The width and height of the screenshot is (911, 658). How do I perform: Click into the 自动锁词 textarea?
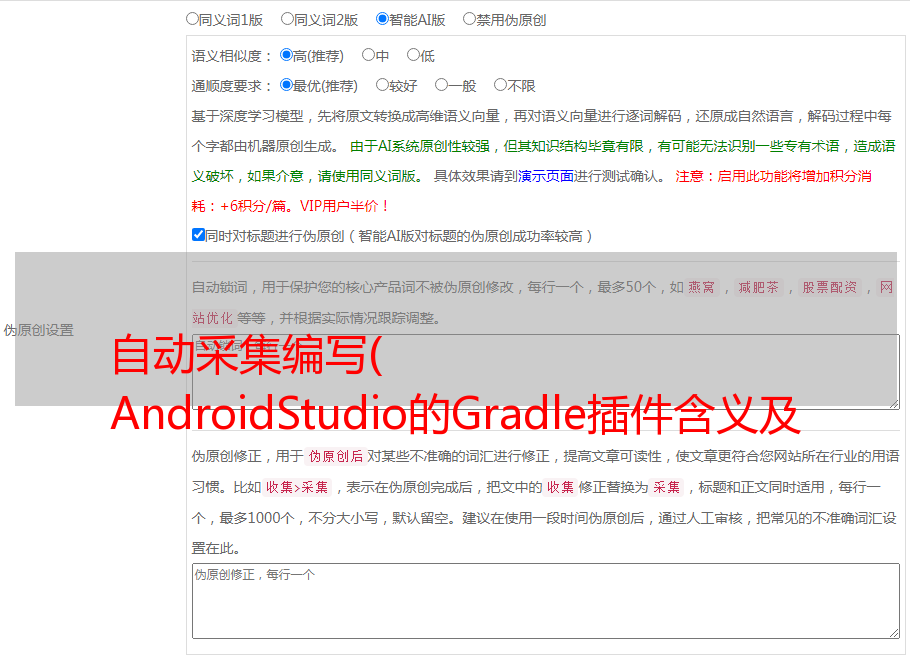pos(546,372)
